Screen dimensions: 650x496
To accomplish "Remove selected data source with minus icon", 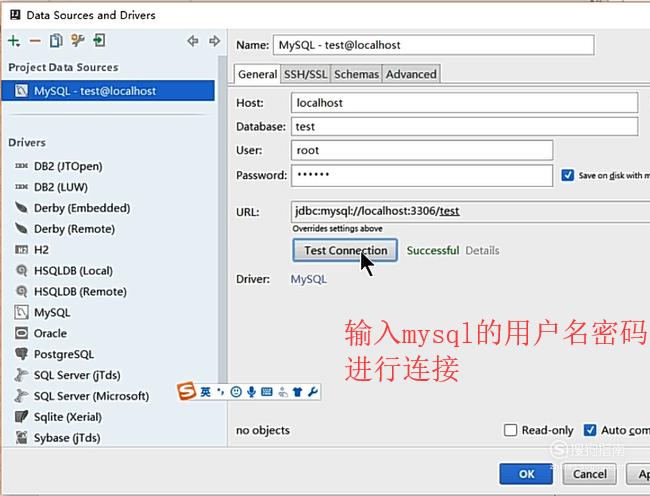I will (x=35, y=41).
